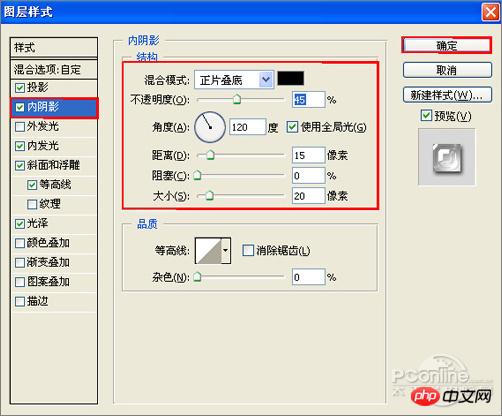Open the black shadow color swatch
The height and width of the screenshot is (416, 502).
[291, 79]
